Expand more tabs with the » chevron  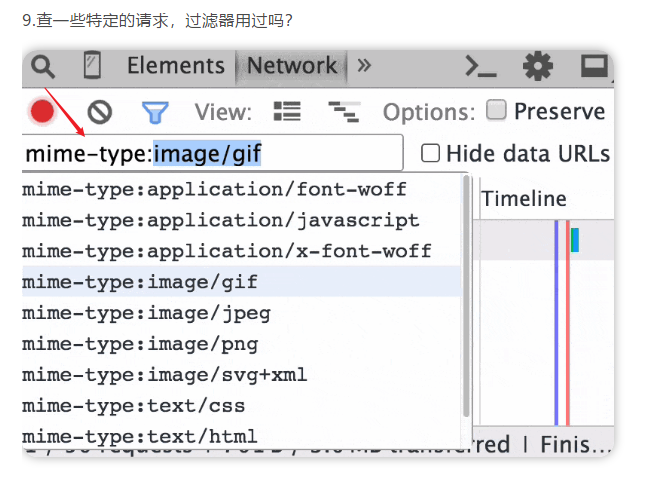pyautogui.click(x=364, y=65)
